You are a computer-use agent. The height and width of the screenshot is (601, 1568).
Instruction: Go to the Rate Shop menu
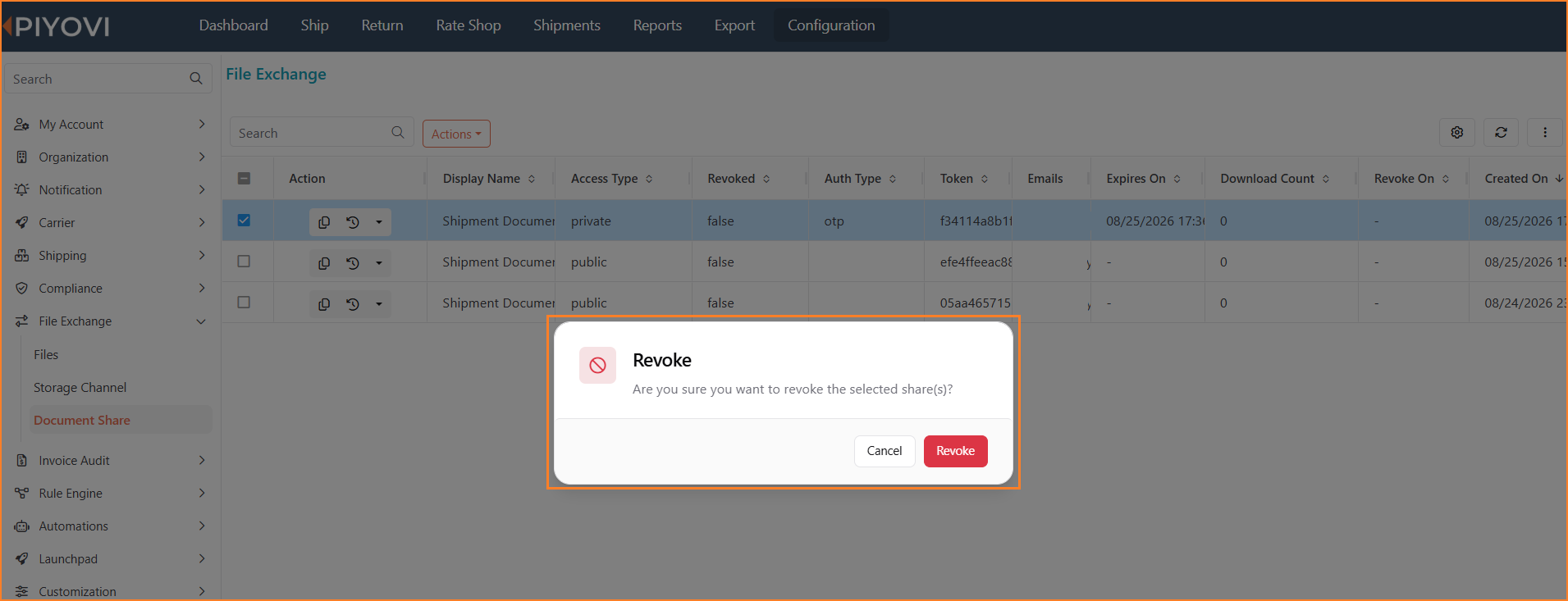[x=469, y=25]
